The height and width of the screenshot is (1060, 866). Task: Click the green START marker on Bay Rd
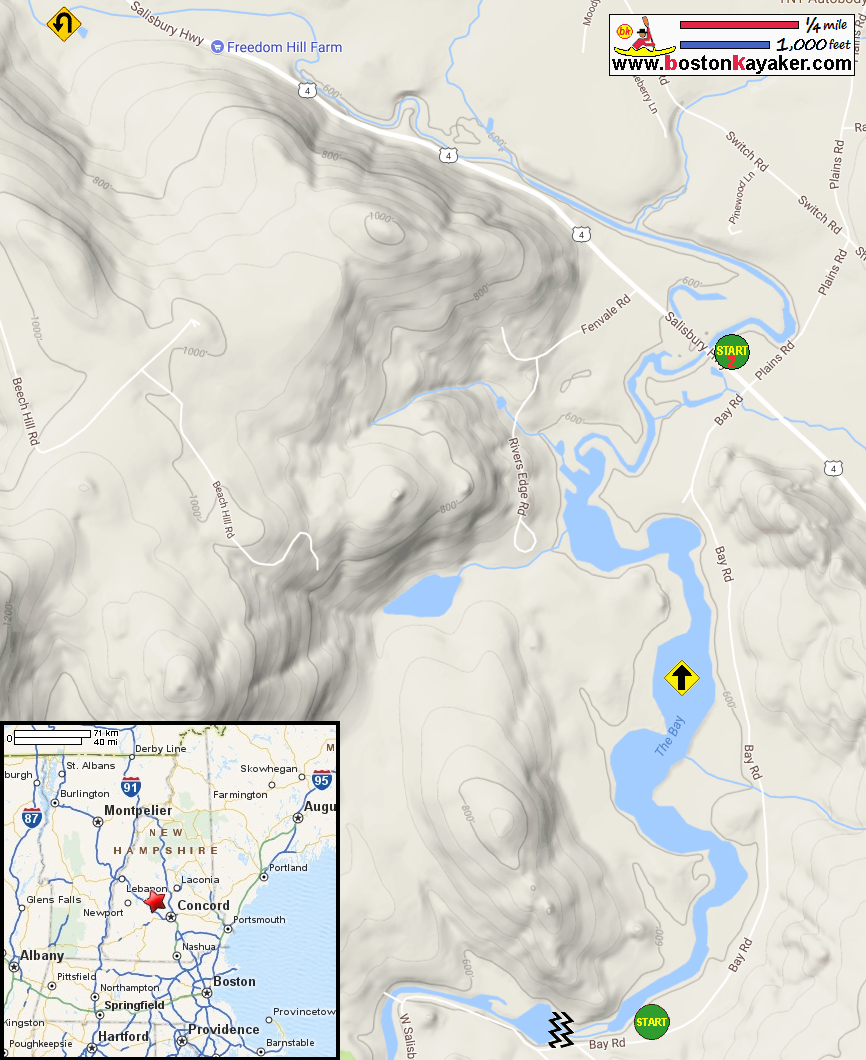pos(652,1022)
